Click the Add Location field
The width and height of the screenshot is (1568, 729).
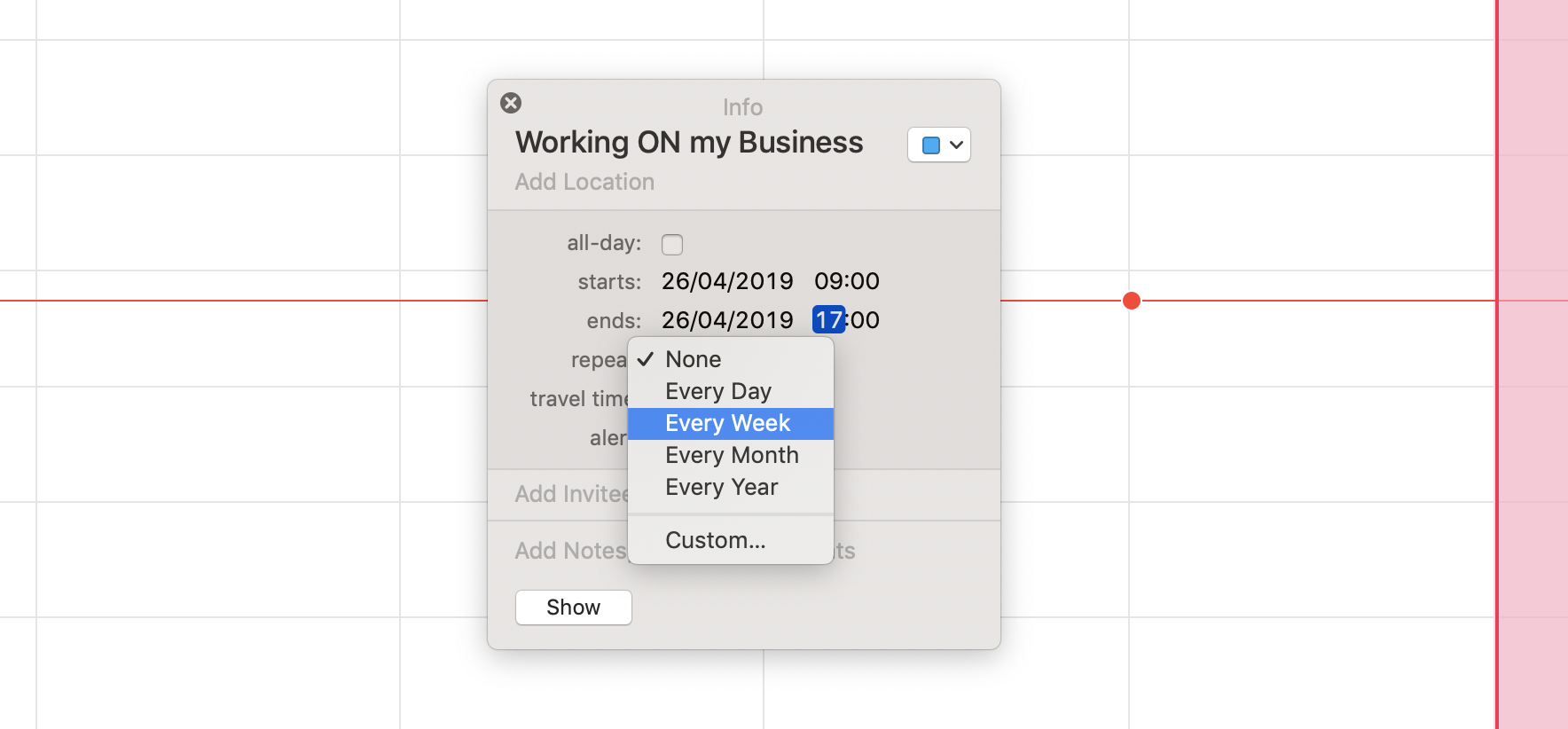coord(584,182)
